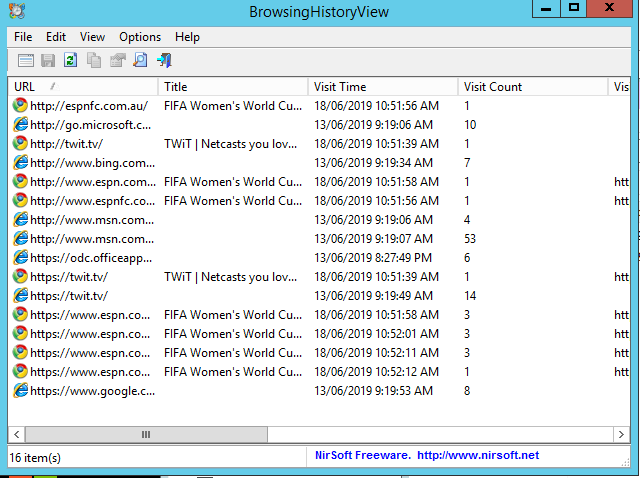Open the Advanced Options toolbar icon

click(26, 61)
